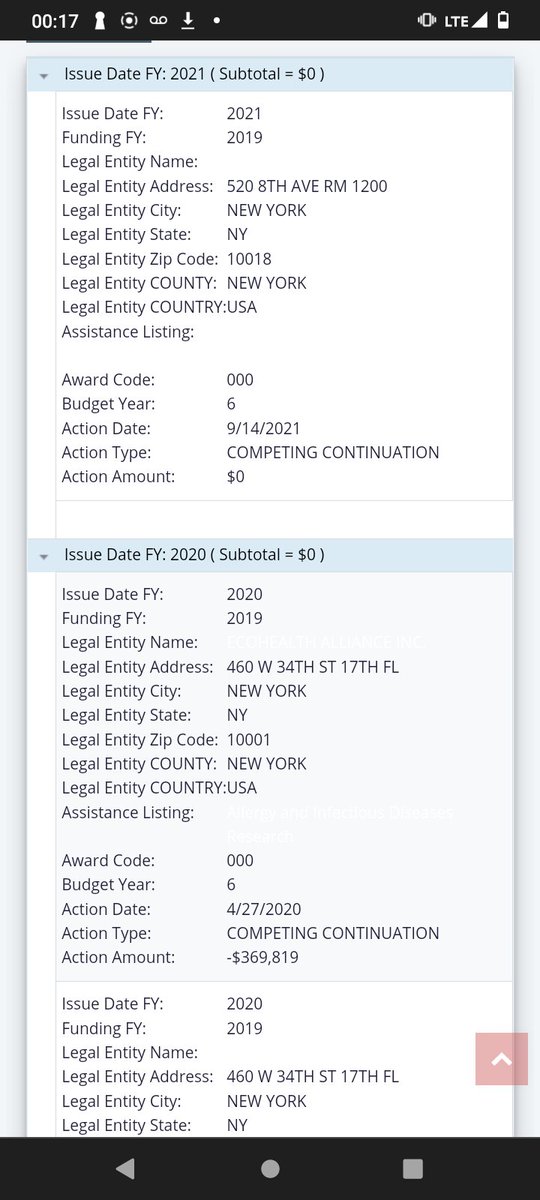Tap the voicemail icon in status bar
The width and height of the screenshot is (540, 1200).
[159, 20]
